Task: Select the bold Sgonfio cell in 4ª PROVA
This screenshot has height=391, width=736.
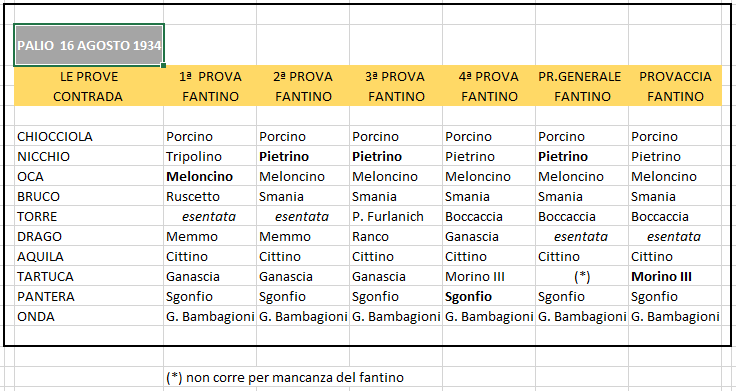Action: pyautogui.click(x=489, y=297)
